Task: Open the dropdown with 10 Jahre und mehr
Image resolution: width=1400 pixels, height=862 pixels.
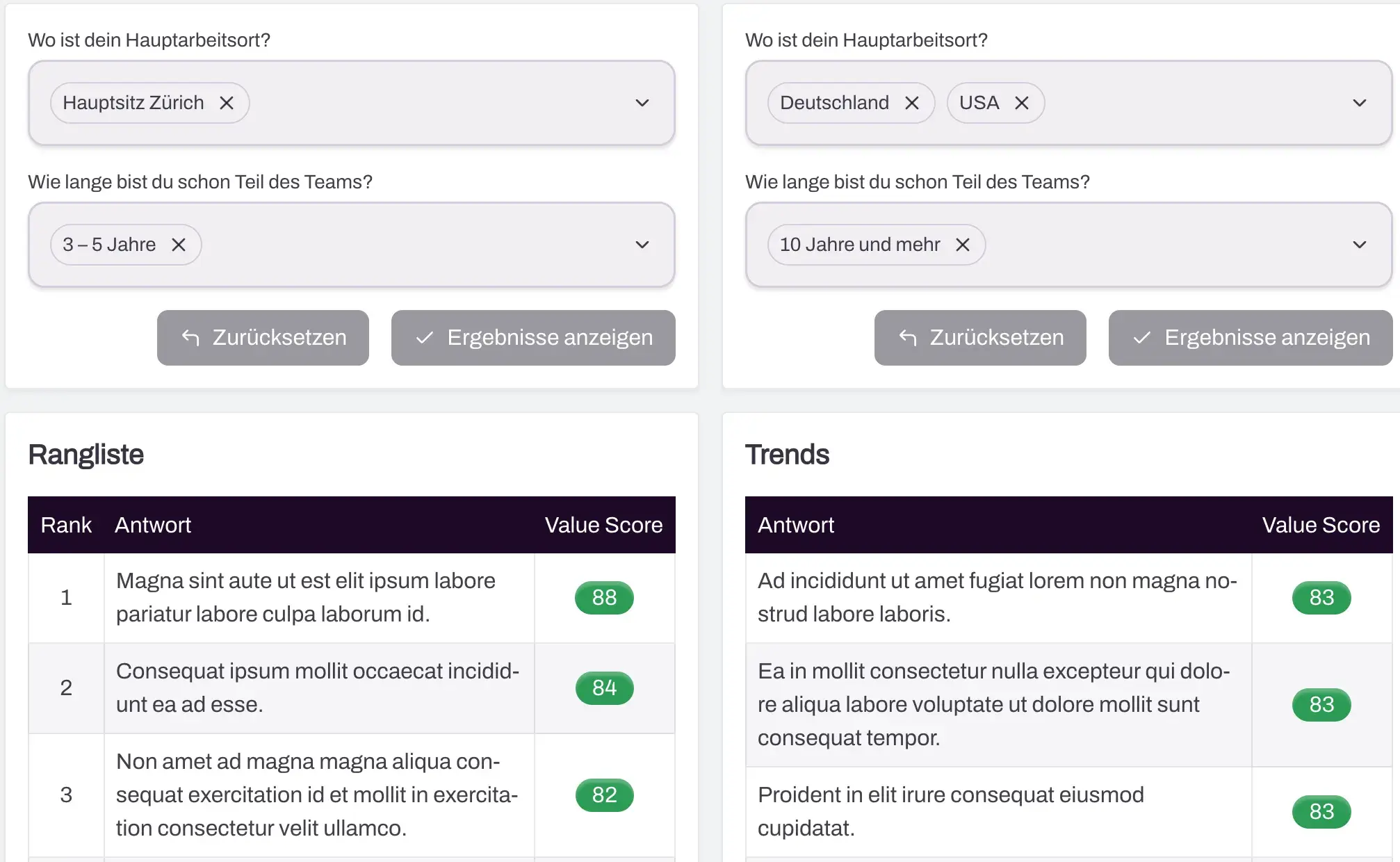Action: coord(1360,245)
